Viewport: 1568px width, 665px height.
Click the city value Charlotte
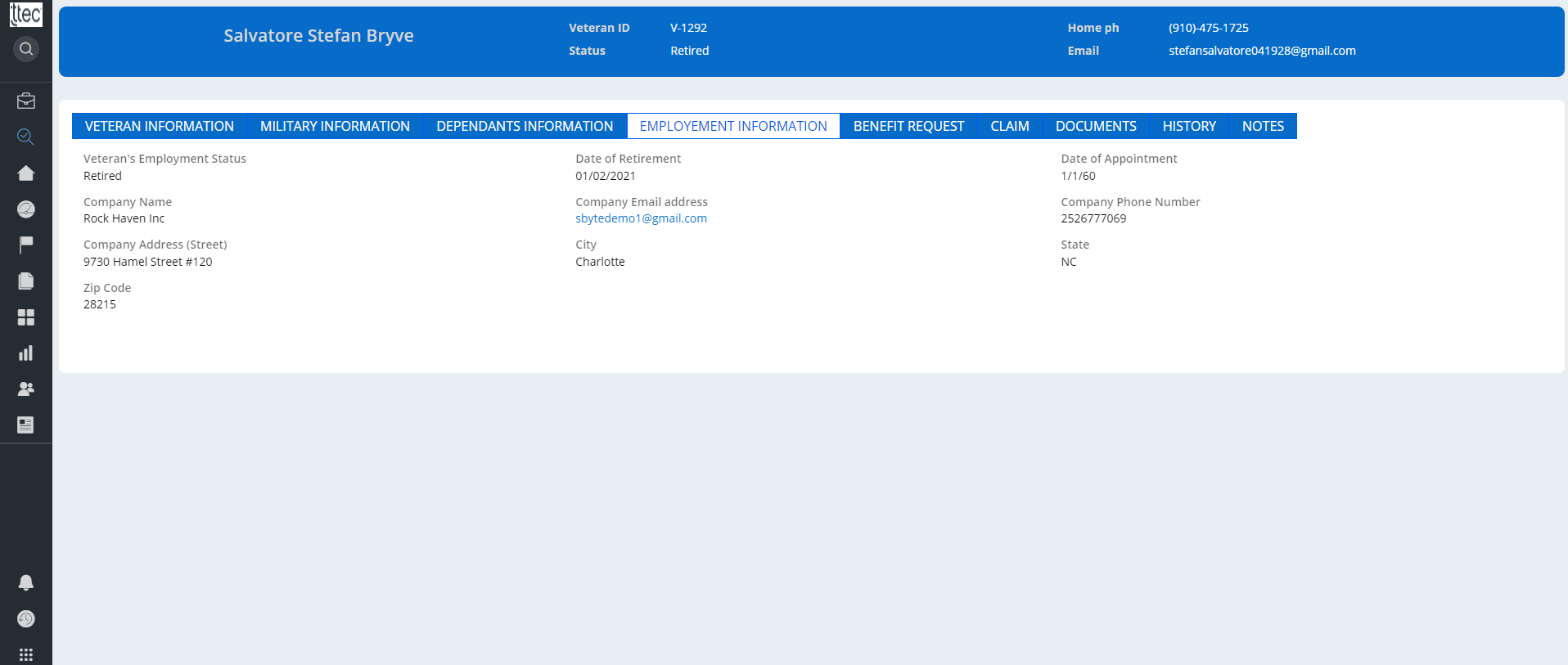(600, 262)
